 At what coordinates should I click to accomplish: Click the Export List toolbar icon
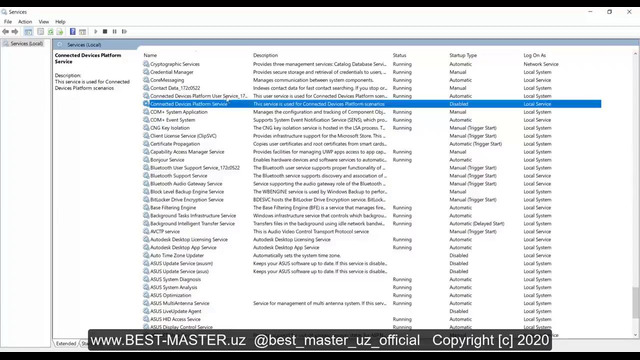[x=60, y=31]
